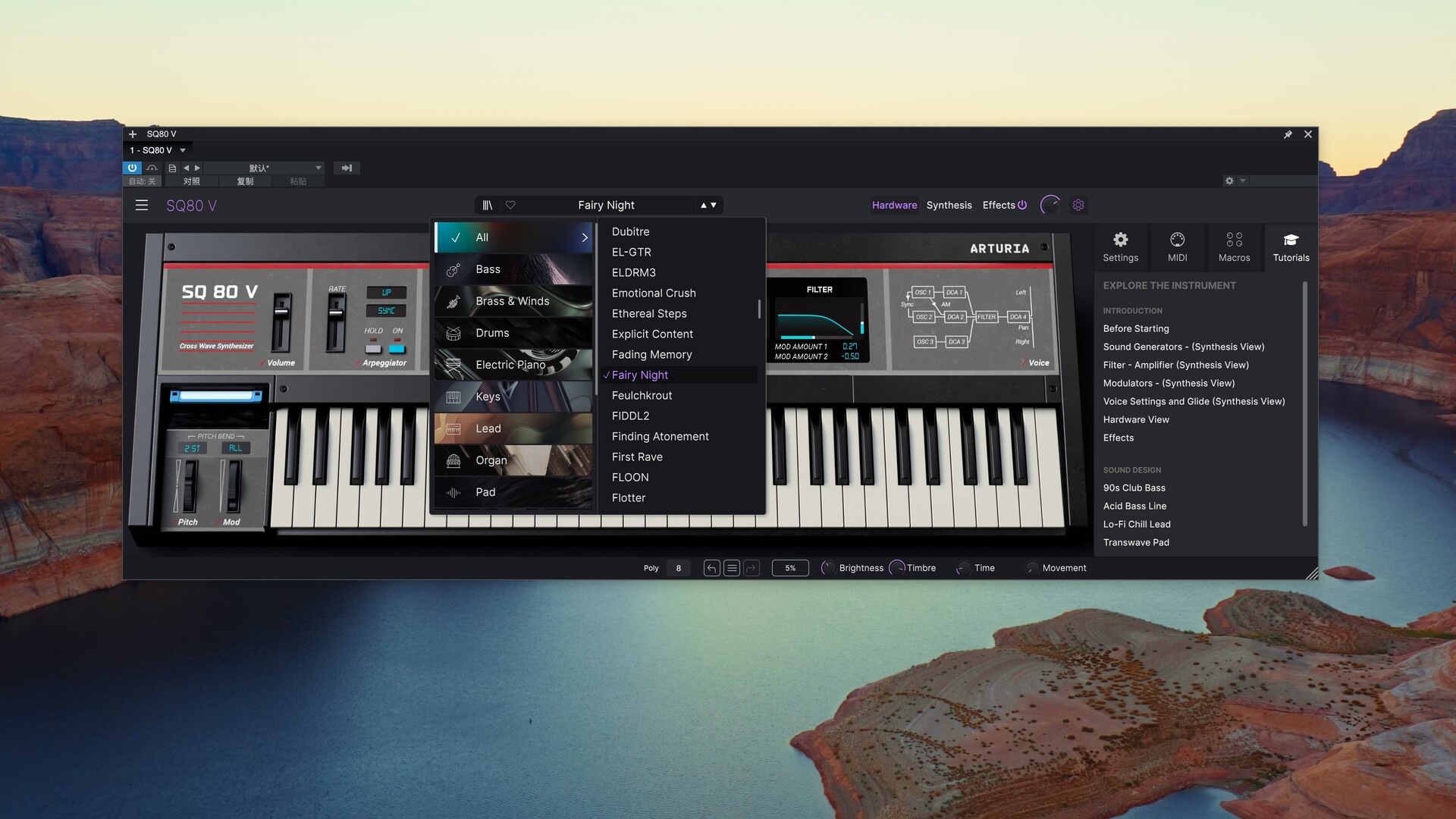Select the Drums category
This screenshot has height=819, width=1456.
click(x=513, y=333)
